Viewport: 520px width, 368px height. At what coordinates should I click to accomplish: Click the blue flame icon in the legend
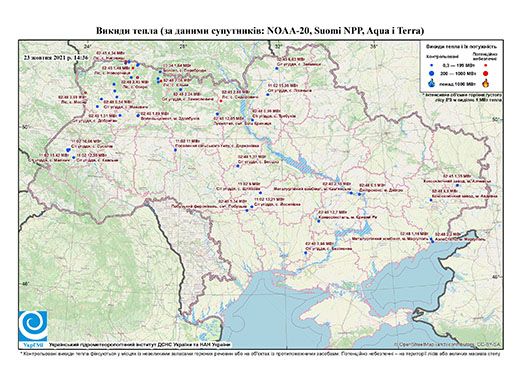point(431,83)
